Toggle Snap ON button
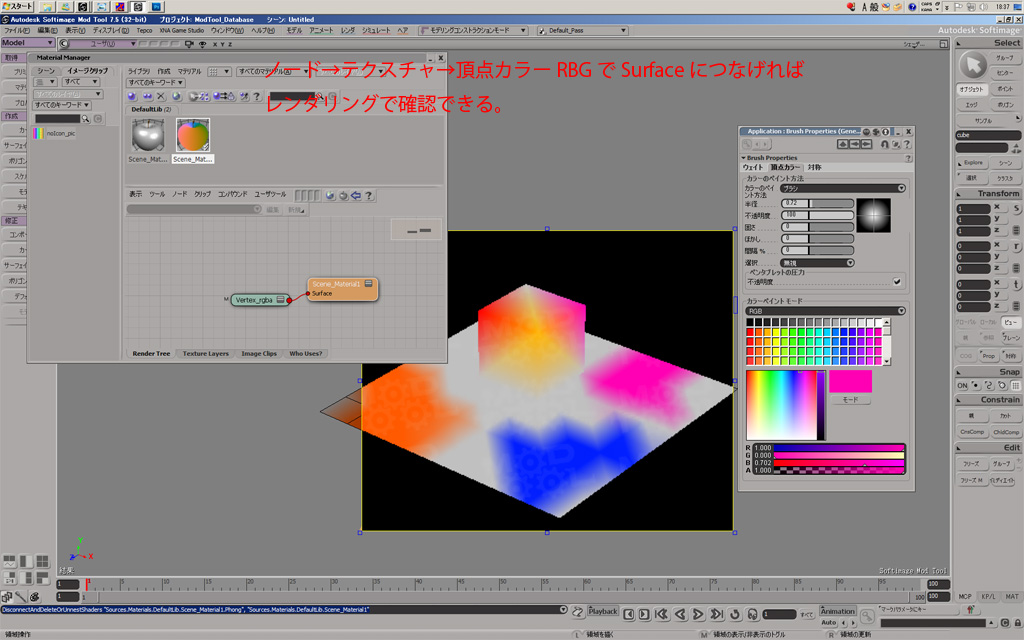The image size is (1024, 640). click(x=963, y=385)
